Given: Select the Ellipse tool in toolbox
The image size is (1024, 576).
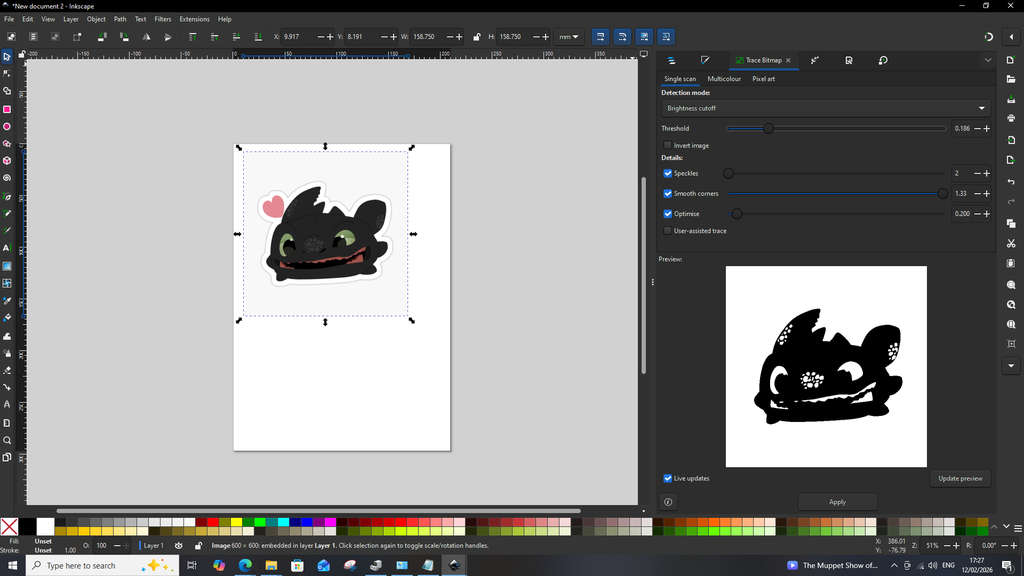Looking at the screenshot, I should click(x=7, y=127).
